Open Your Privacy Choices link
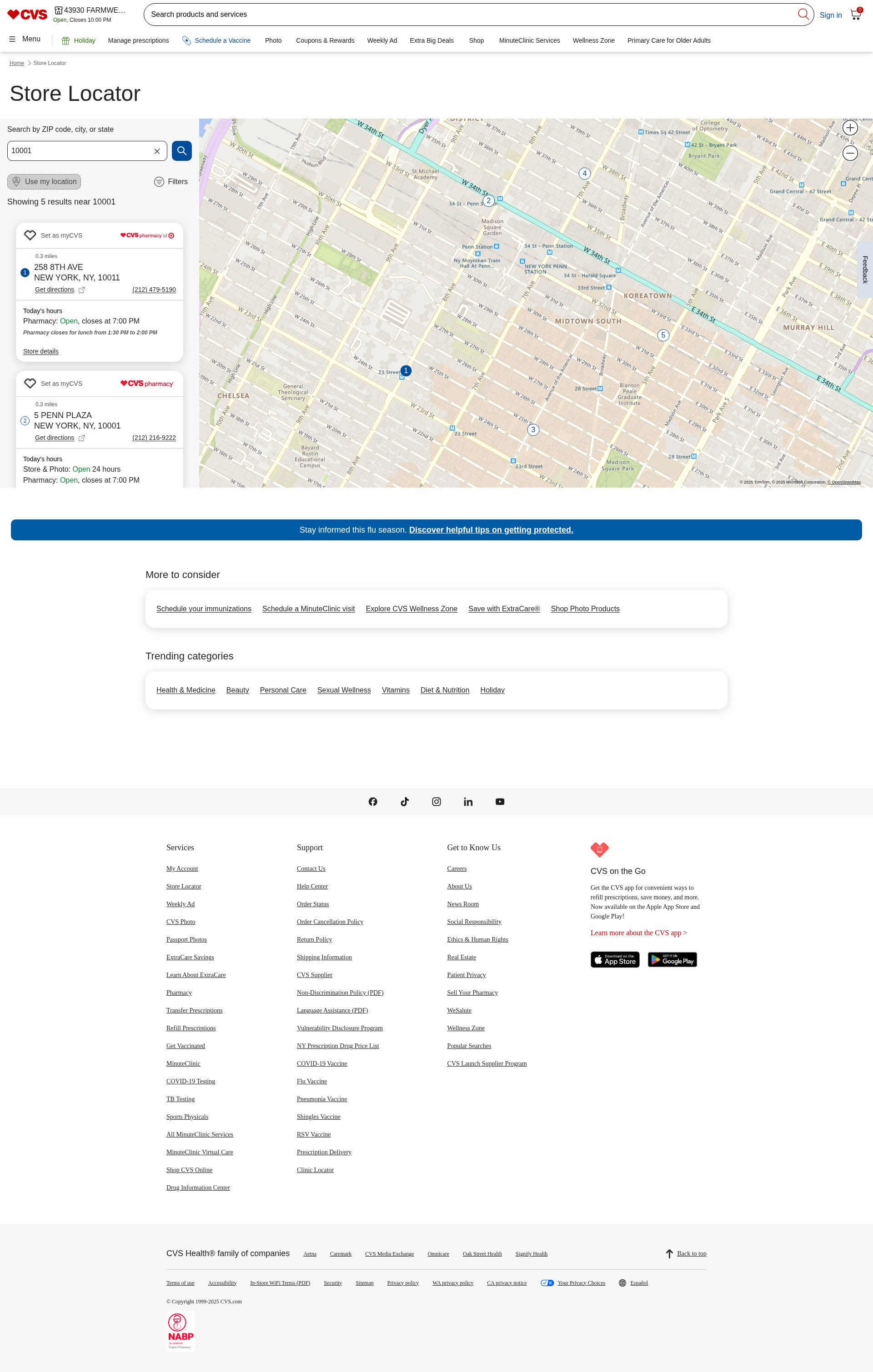This screenshot has height=1372, width=873. pos(581,1283)
